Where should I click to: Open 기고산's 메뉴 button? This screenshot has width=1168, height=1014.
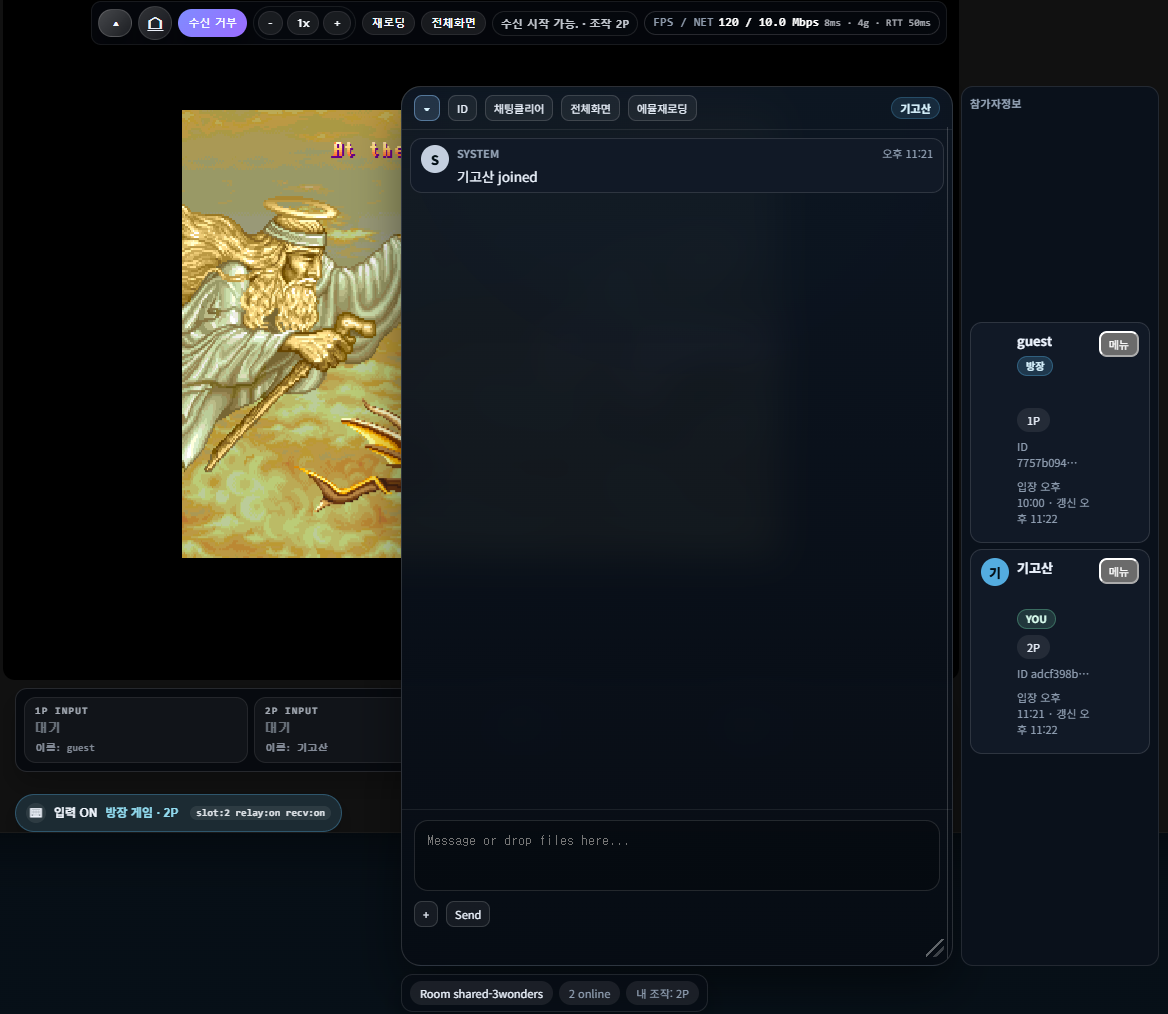(x=1118, y=571)
